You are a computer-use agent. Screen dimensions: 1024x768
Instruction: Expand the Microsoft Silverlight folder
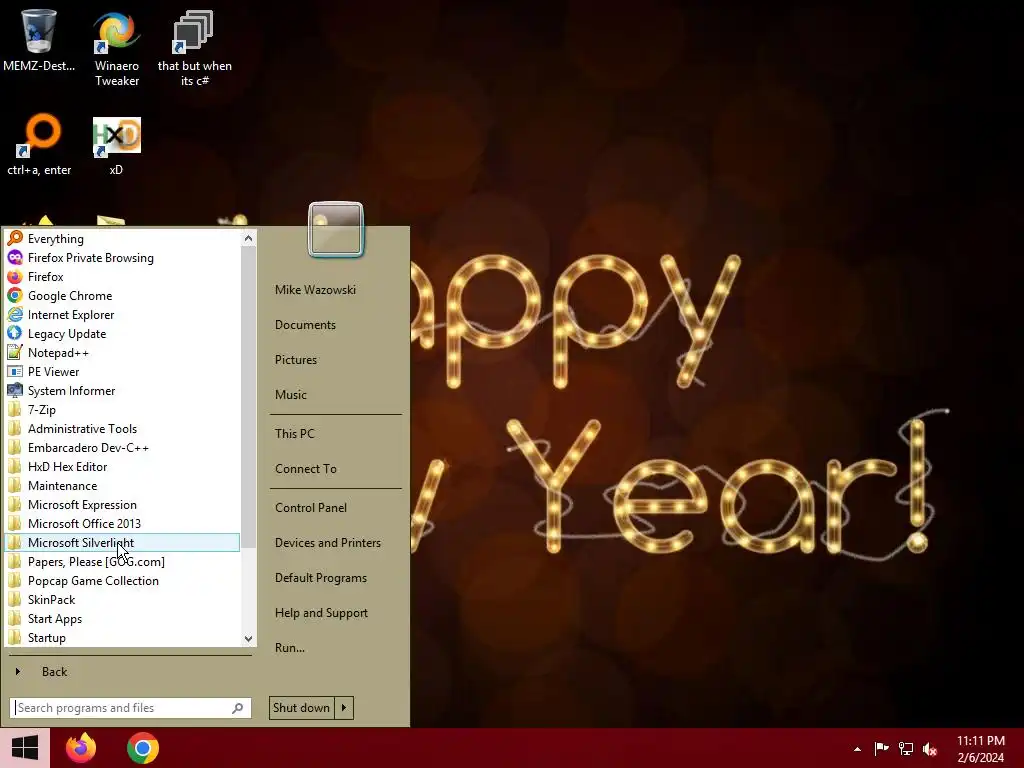122,542
